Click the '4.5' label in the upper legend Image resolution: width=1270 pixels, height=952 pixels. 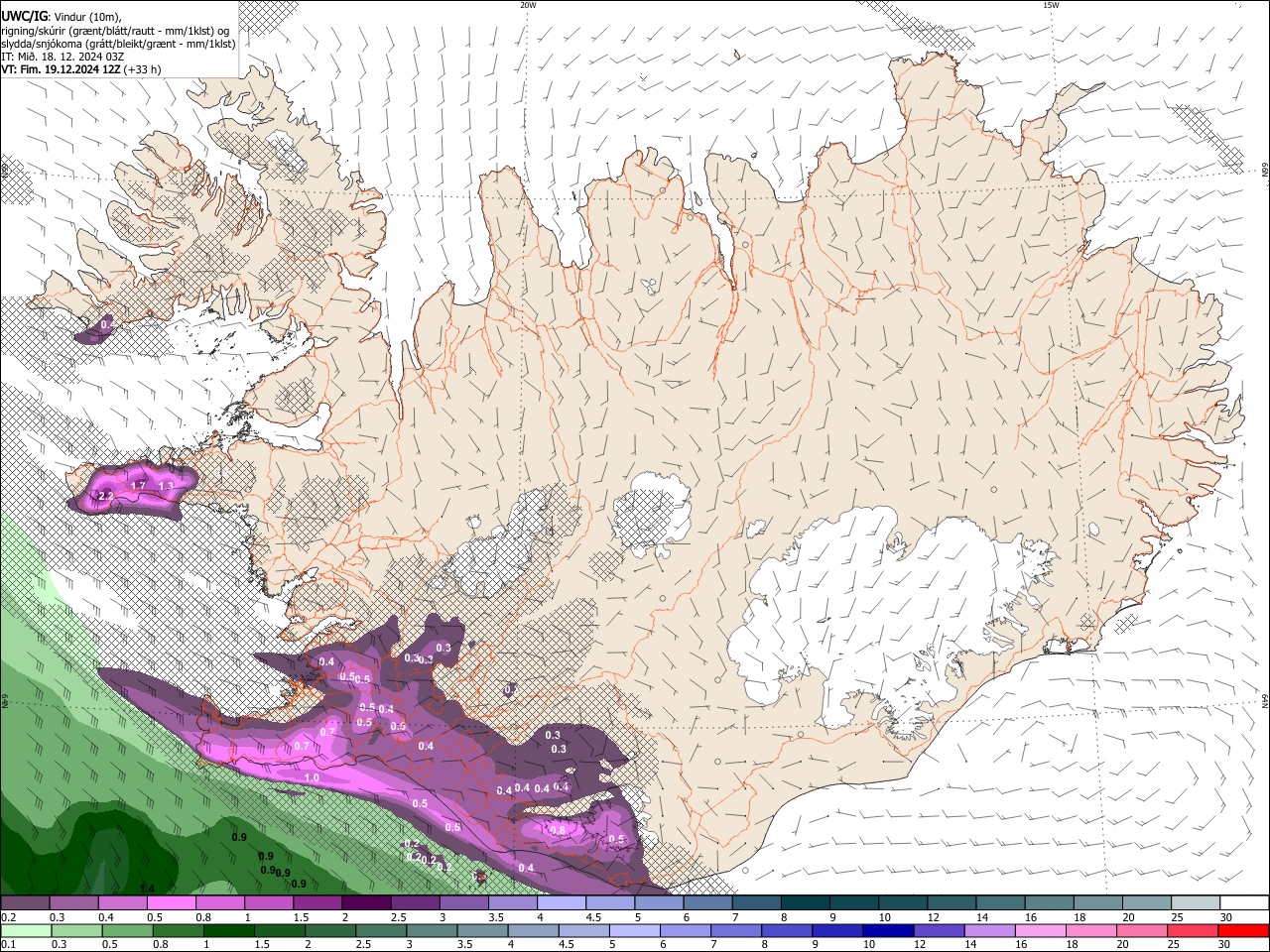tap(593, 917)
